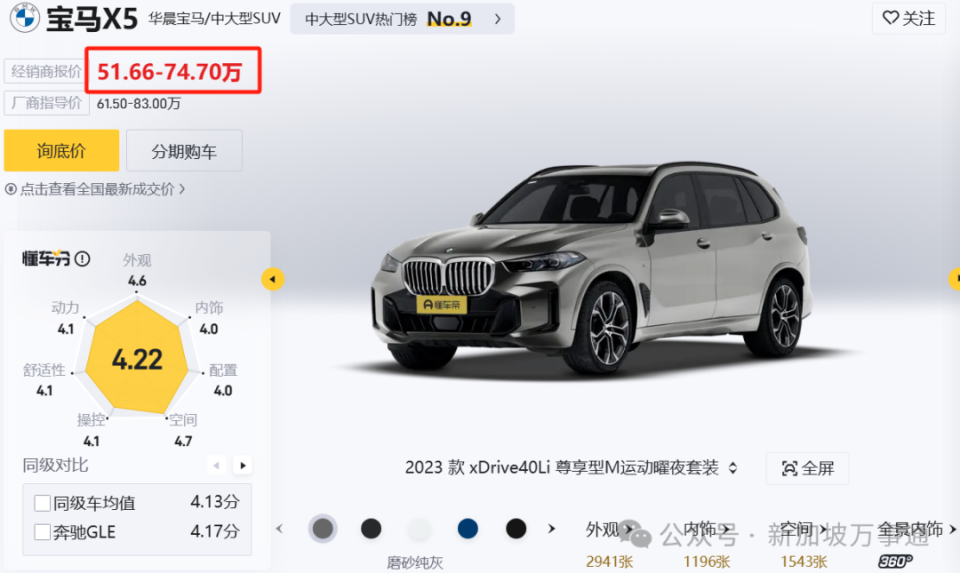Check the 奔驰GLE comparison checkbox
Viewport: 960px width, 573px height.
(42, 532)
